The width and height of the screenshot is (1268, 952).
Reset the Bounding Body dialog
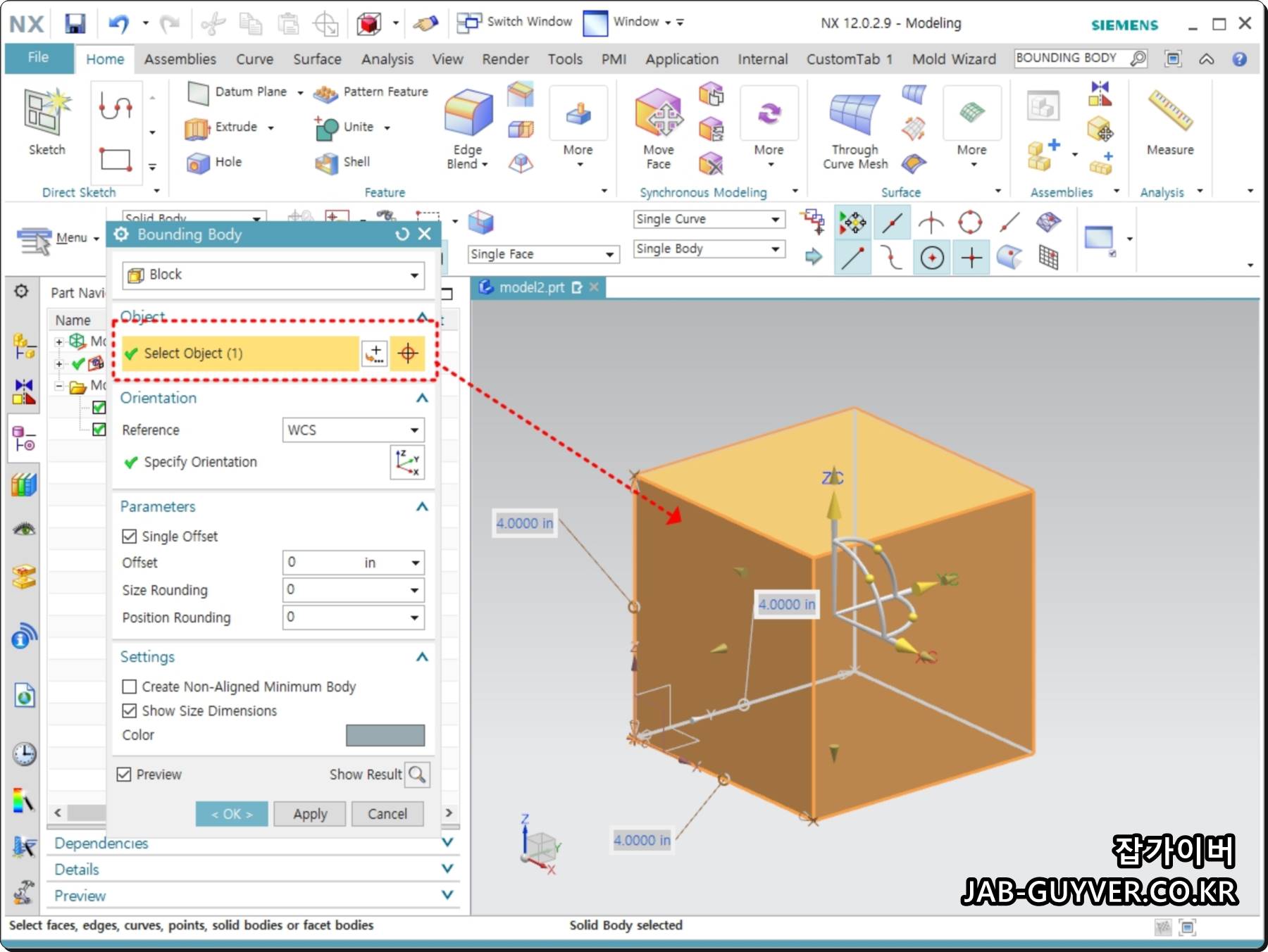(402, 234)
